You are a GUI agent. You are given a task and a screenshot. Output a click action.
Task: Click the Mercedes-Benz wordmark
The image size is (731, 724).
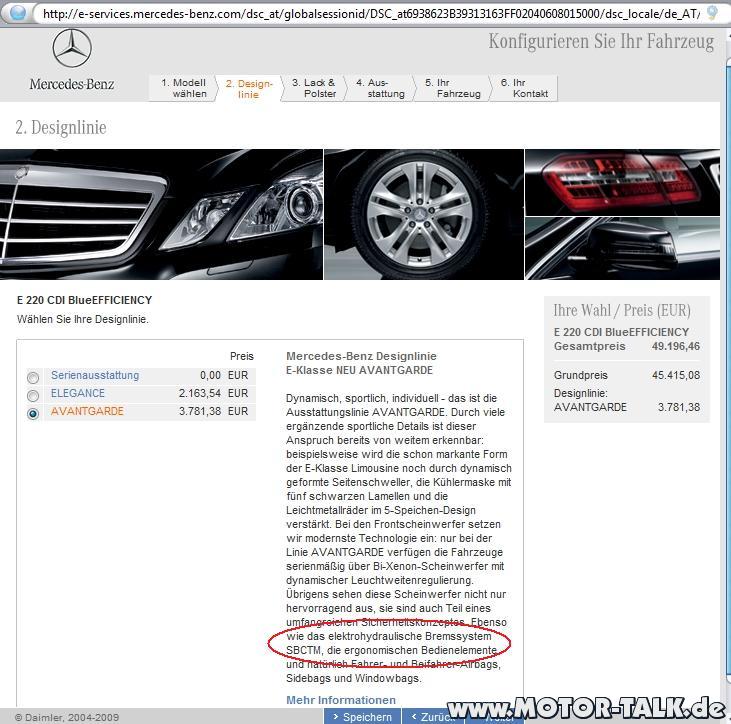(x=72, y=84)
